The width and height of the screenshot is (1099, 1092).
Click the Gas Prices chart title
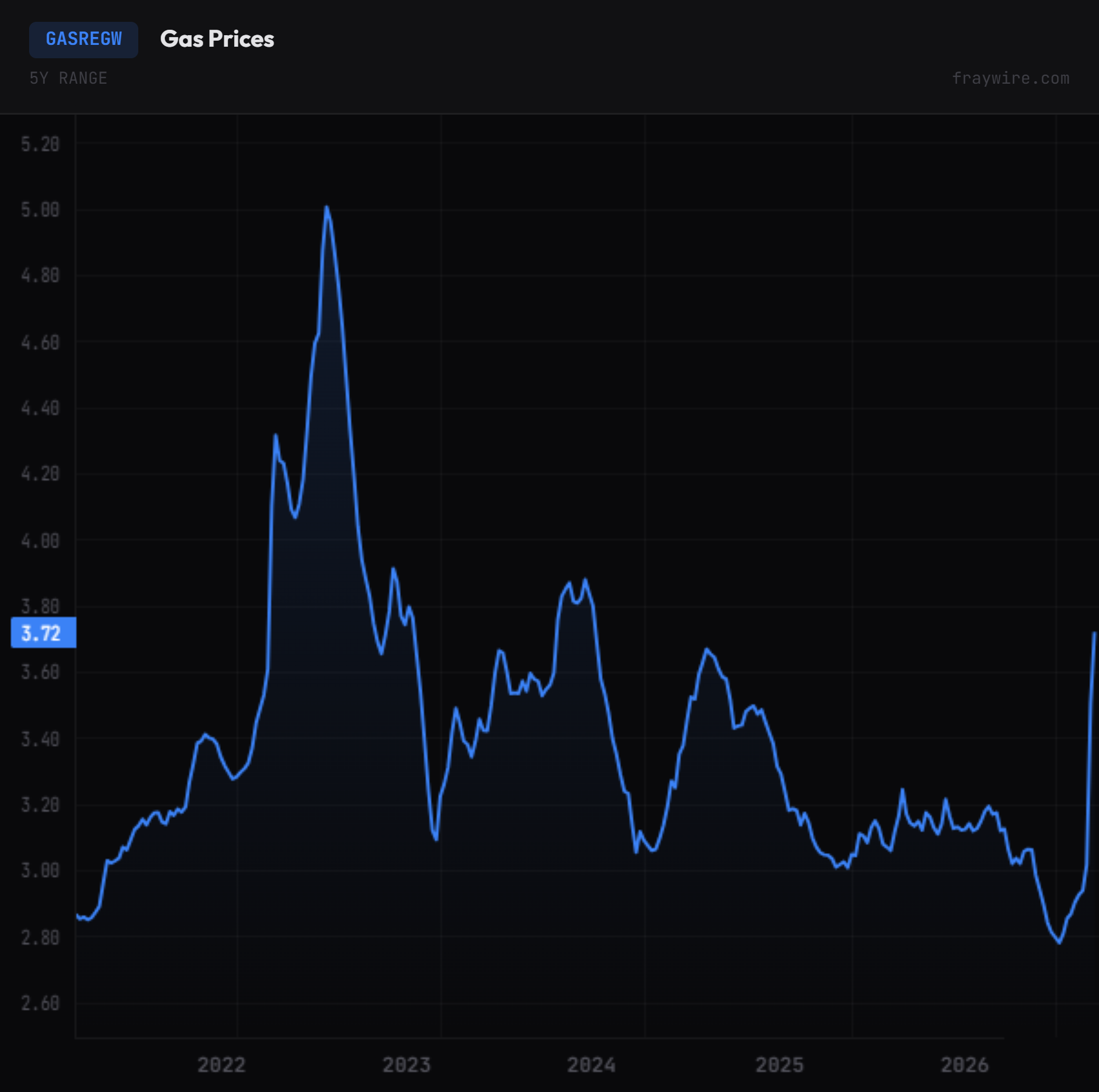(x=217, y=39)
